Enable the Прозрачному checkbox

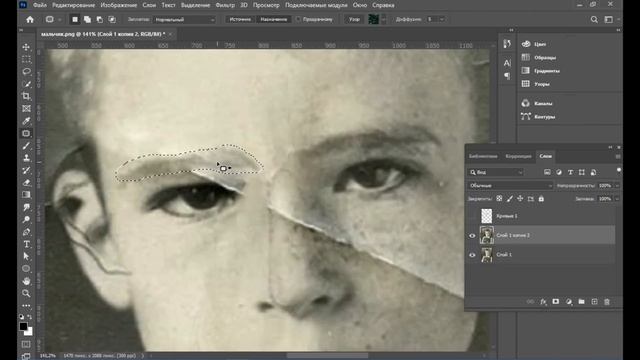(x=298, y=19)
